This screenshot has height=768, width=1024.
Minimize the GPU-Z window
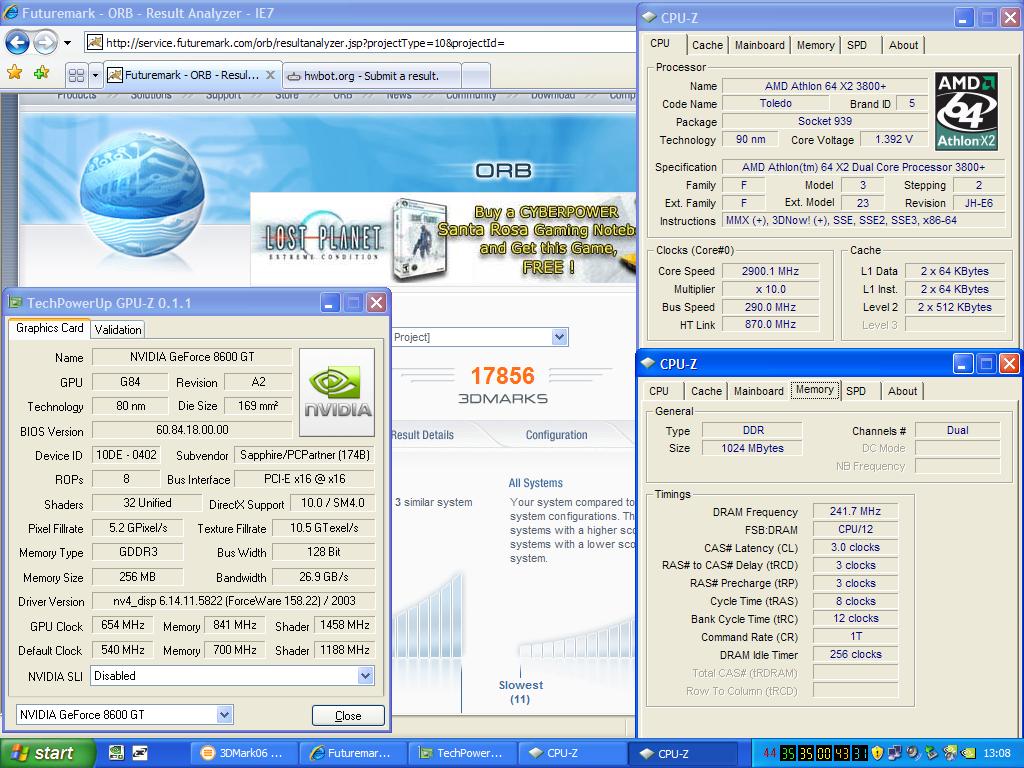[330, 302]
